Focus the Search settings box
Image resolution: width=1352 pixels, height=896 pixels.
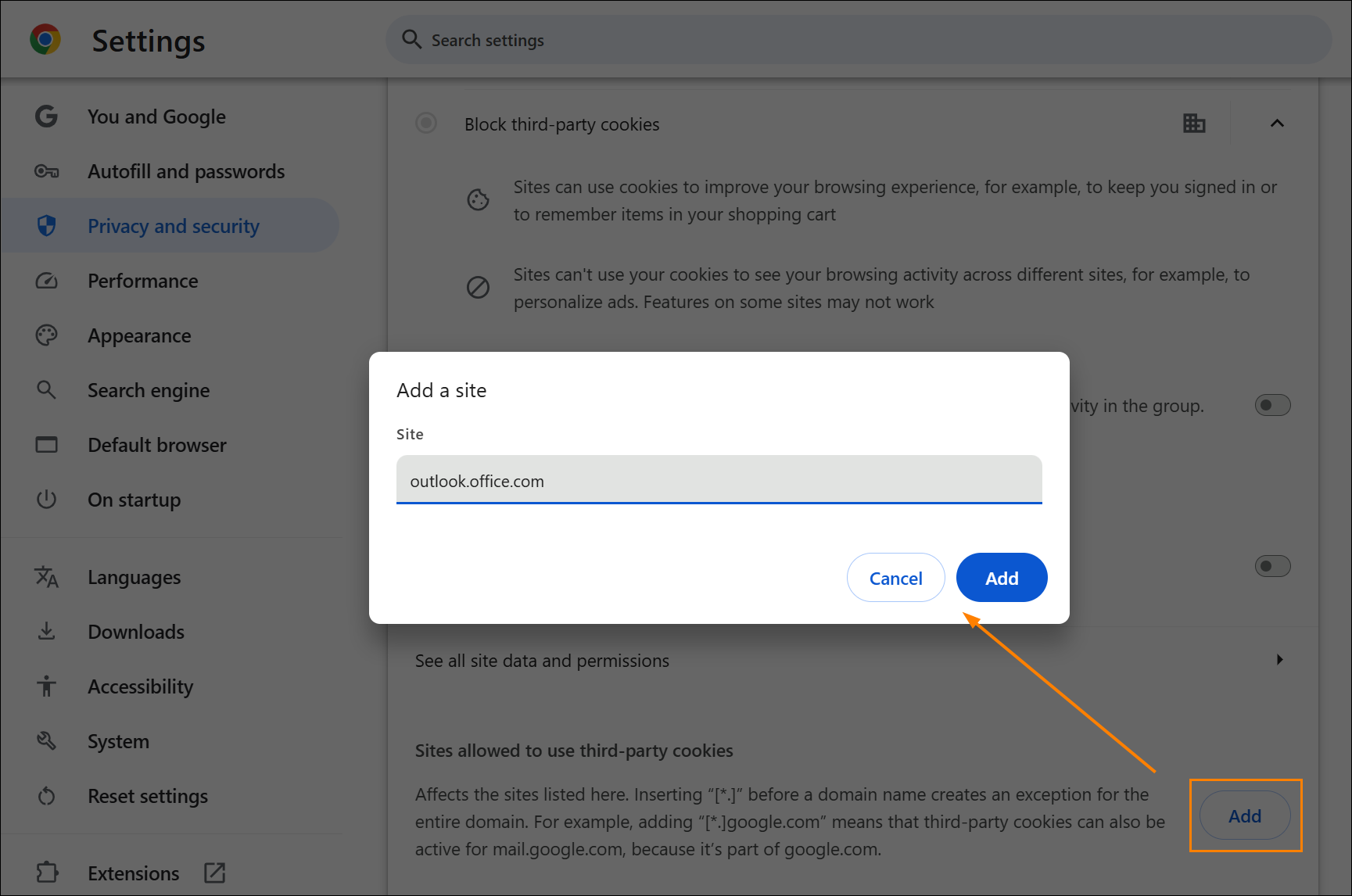859,40
